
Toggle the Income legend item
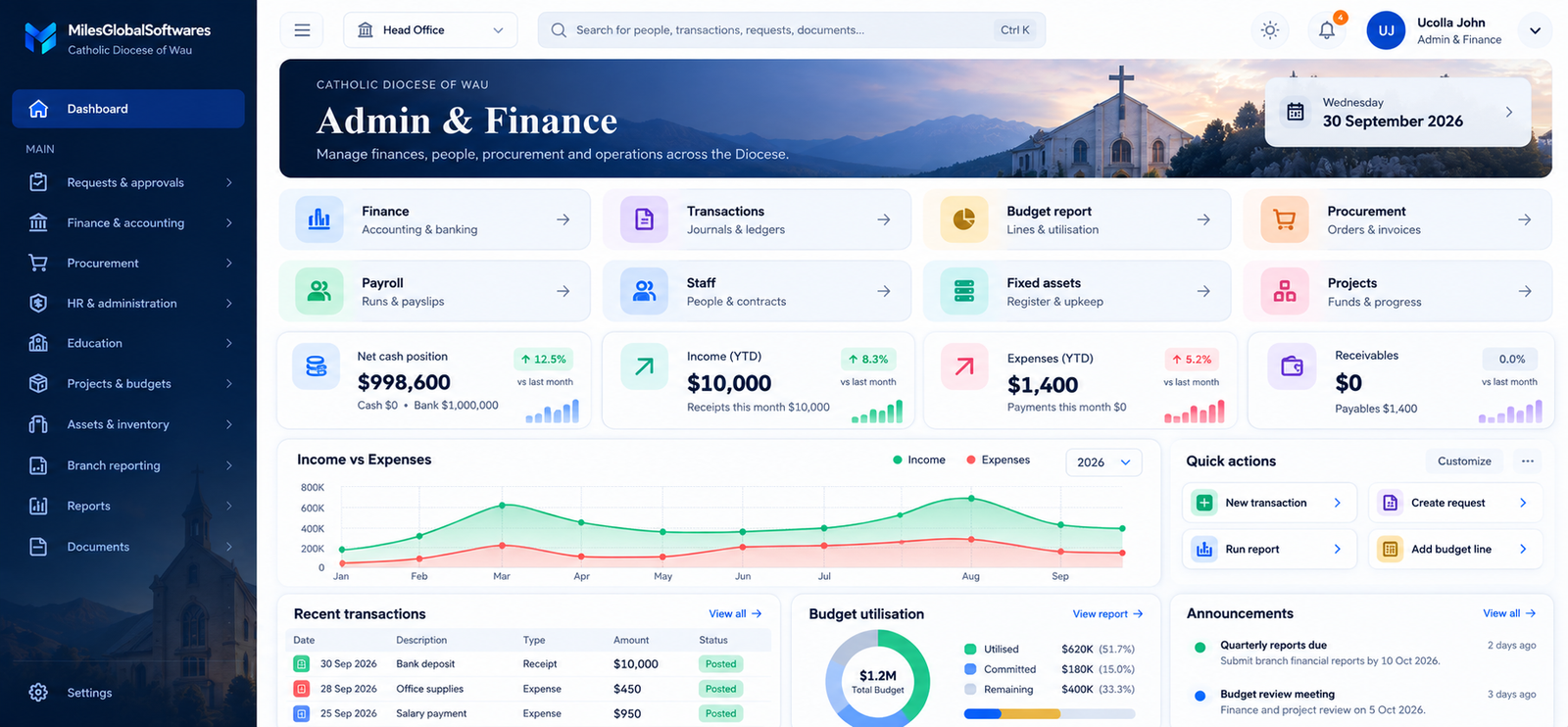[919, 460]
